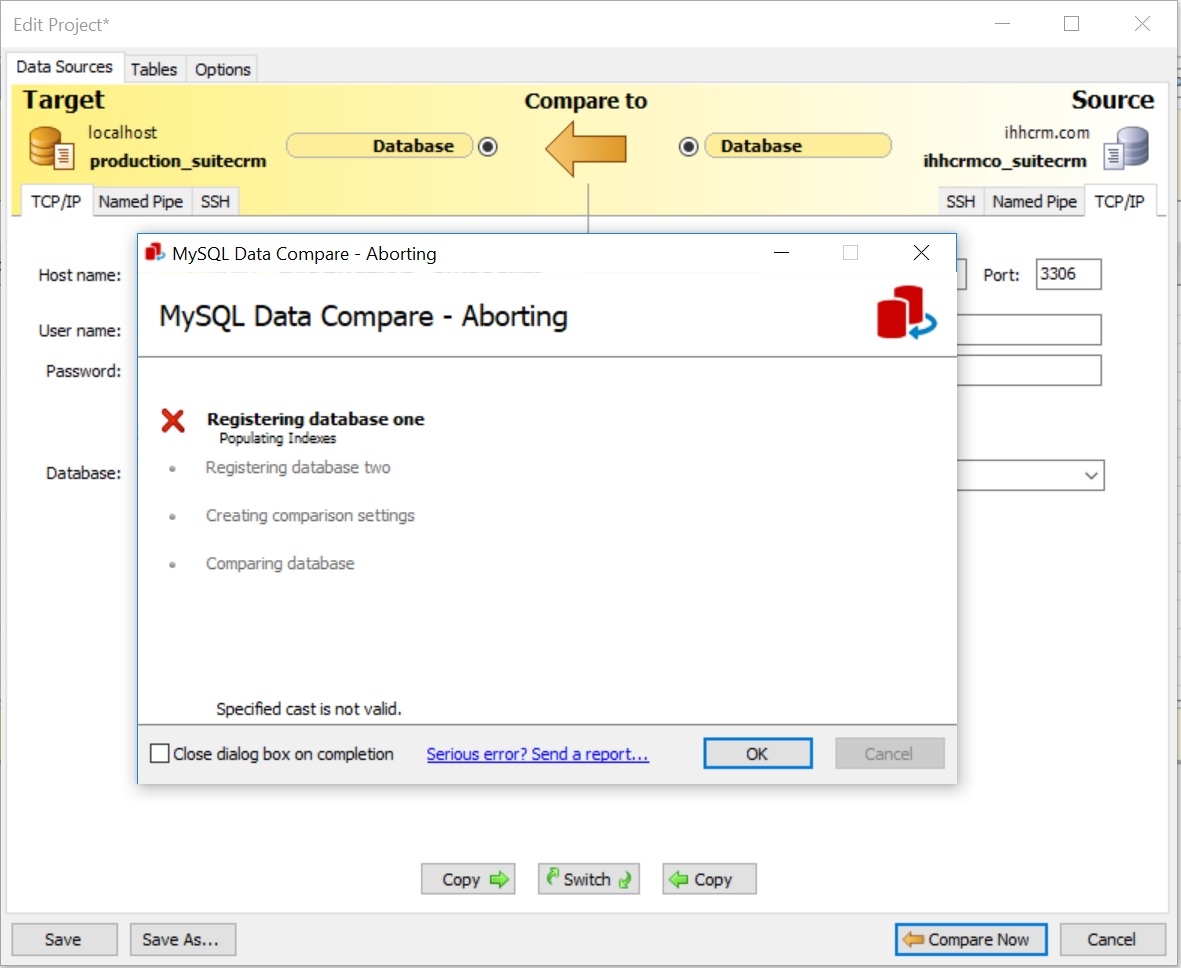
Task: Expand the Source Database dropdown arrow
Action: [1091, 475]
